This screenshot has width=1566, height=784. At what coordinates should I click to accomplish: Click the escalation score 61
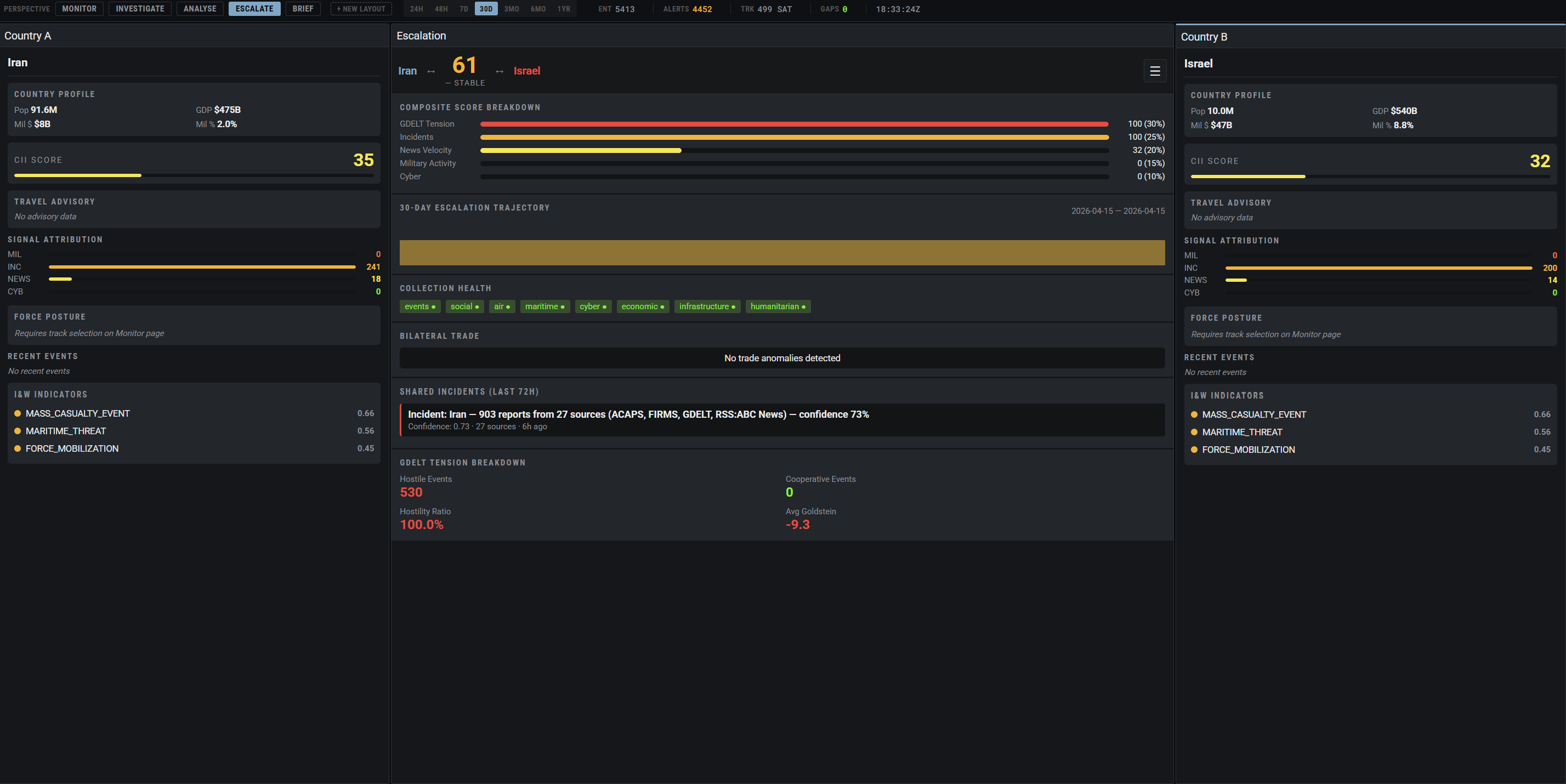point(464,65)
